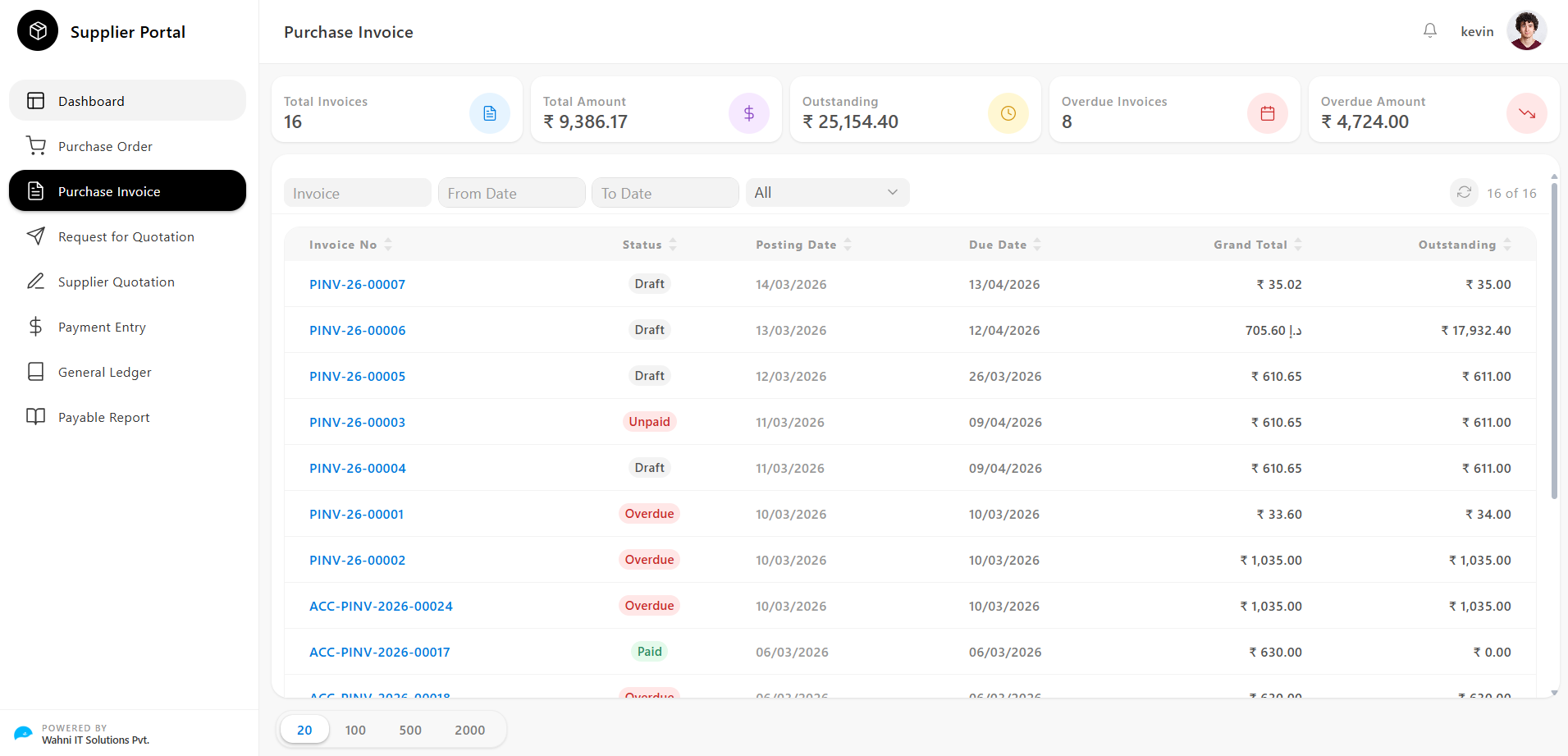Viewport: 1568px width, 756px height.
Task: Click the Request for Quotation send icon
Action: tap(36, 236)
